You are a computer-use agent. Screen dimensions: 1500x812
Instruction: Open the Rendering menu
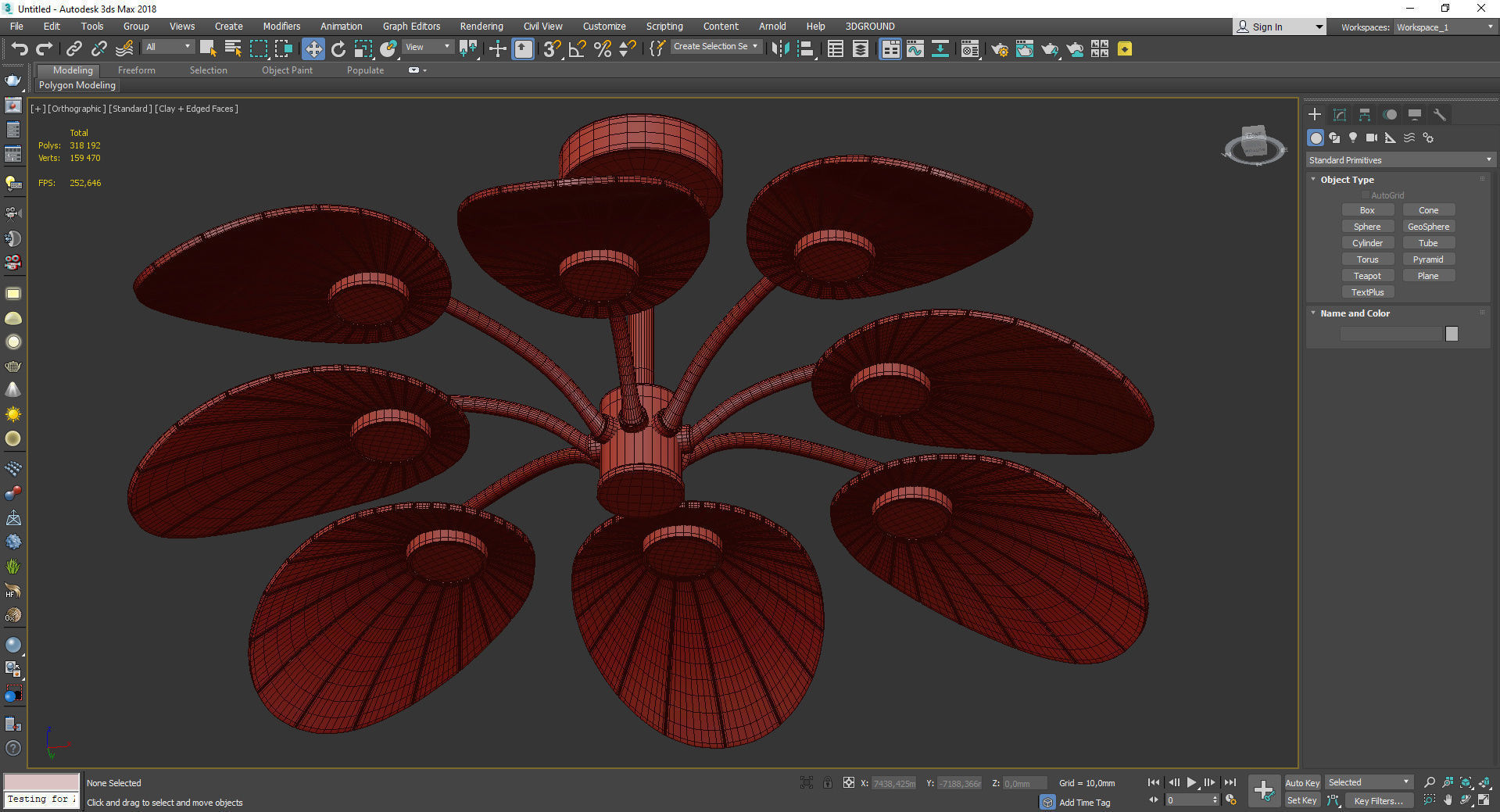pyautogui.click(x=482, y=27)
